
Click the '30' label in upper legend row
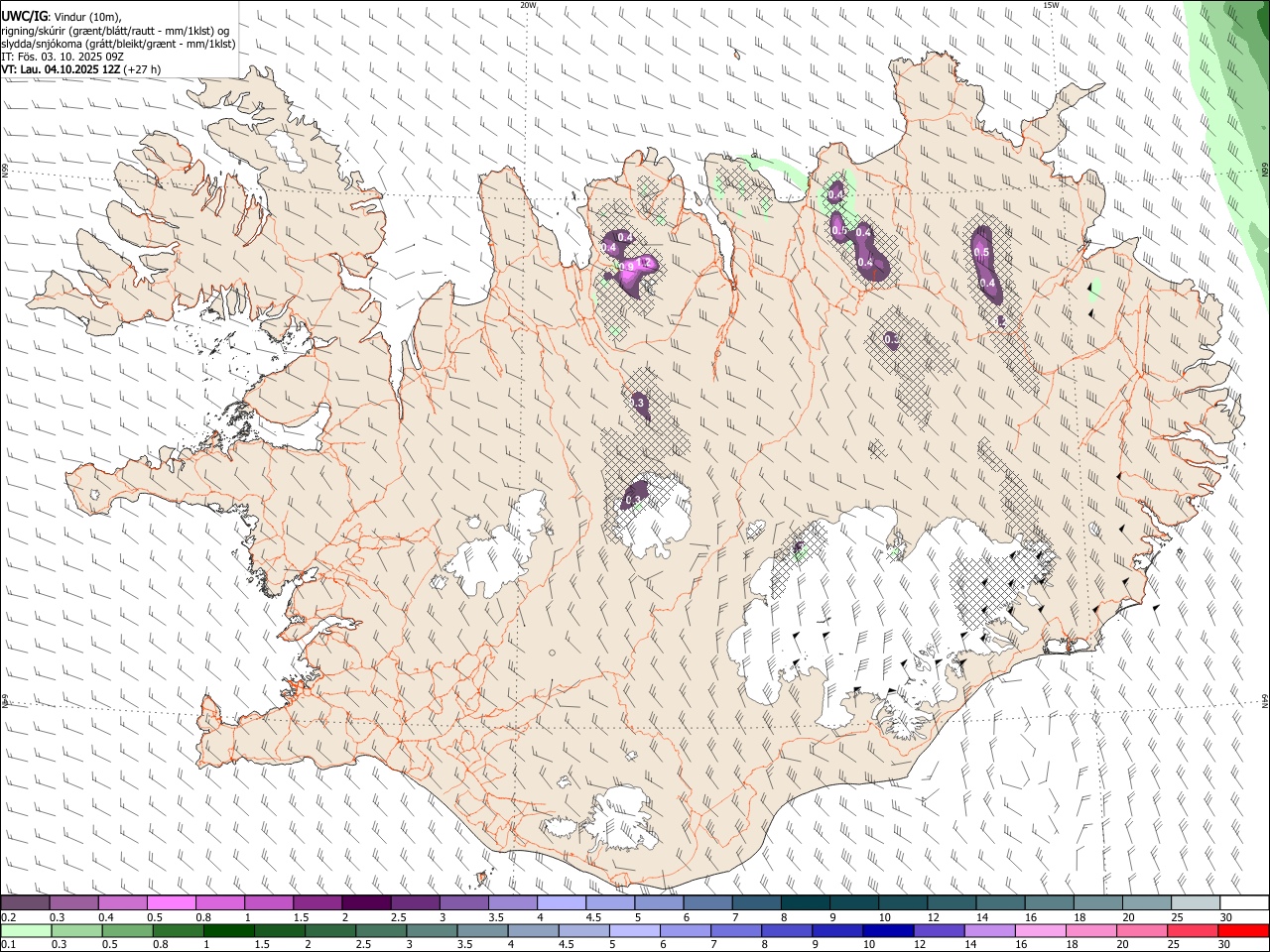click(x=1226, y=917)
